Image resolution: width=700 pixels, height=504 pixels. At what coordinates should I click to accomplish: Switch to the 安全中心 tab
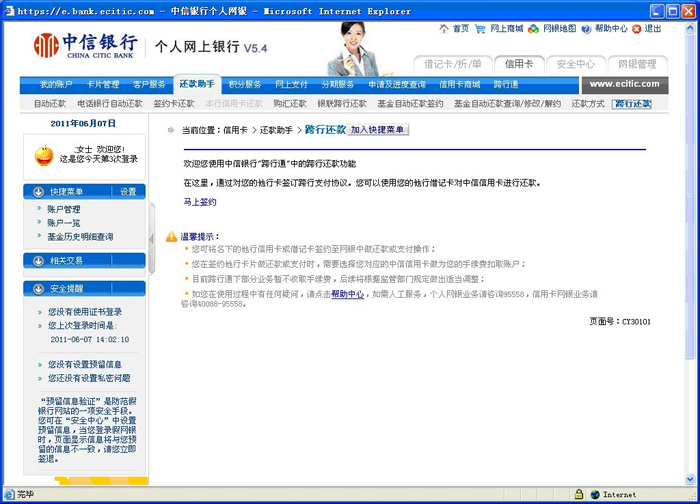(x=576, y=63)
